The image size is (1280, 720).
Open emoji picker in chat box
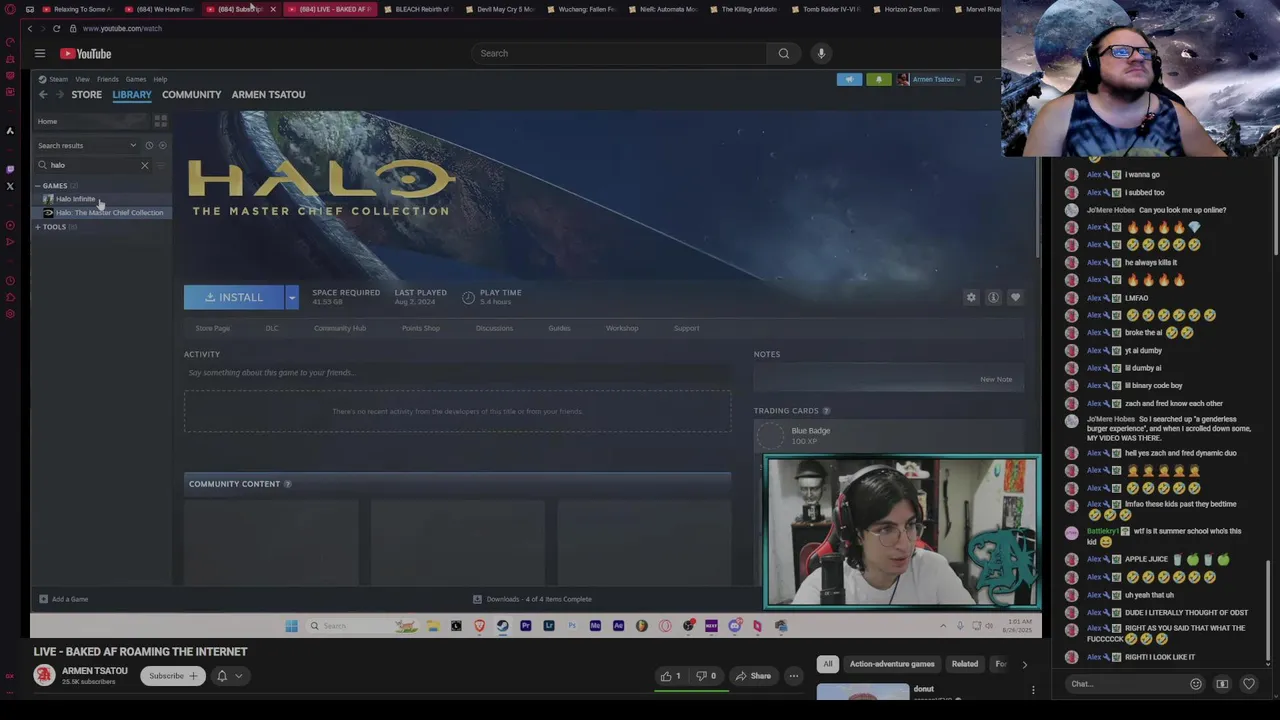(x=1196, y=684)
